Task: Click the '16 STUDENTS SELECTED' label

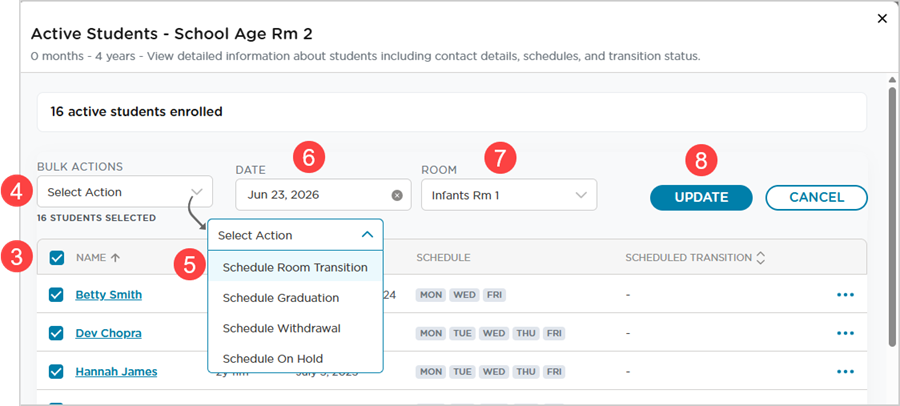Action: (x=96, y=218)
